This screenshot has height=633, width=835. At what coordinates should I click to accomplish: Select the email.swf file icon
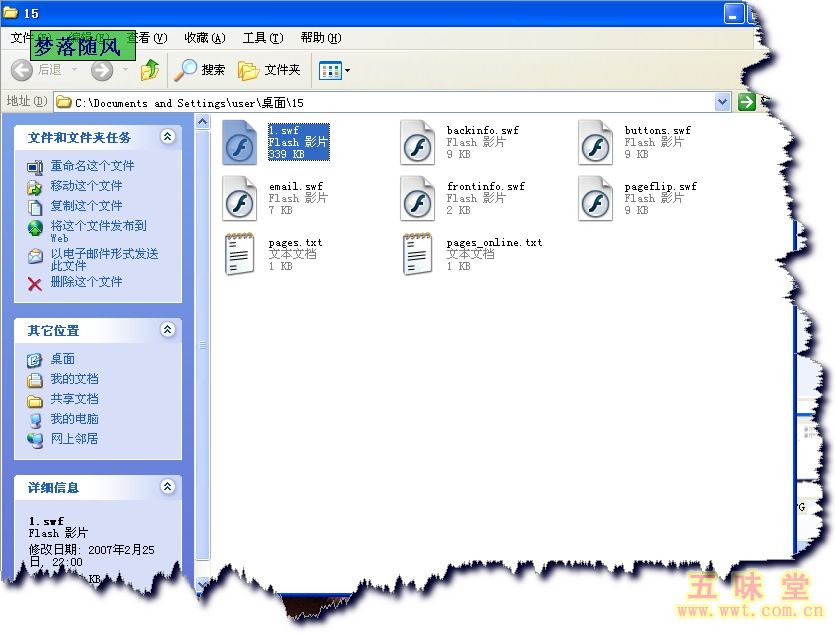[x=240, y=198]
